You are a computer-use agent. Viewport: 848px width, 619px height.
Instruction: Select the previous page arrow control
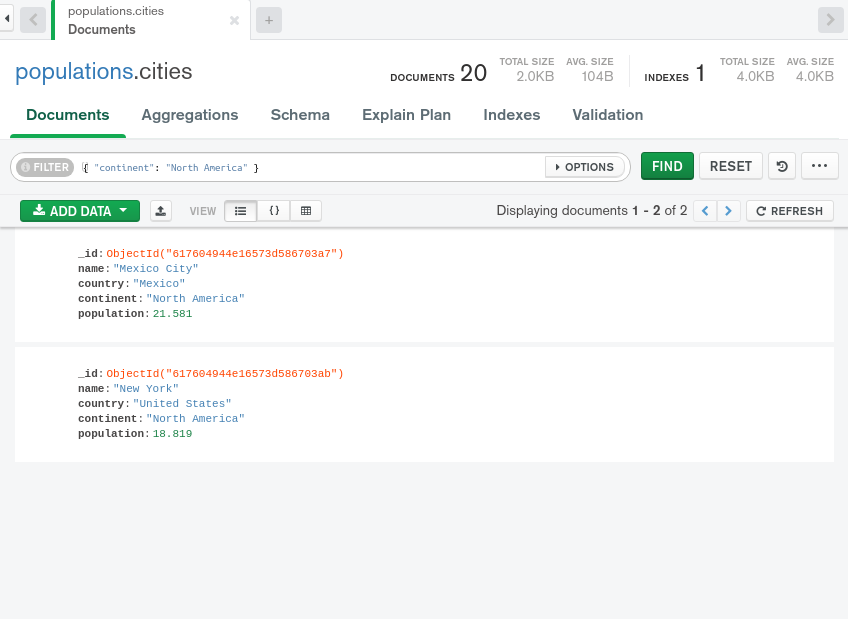(705, 210)
